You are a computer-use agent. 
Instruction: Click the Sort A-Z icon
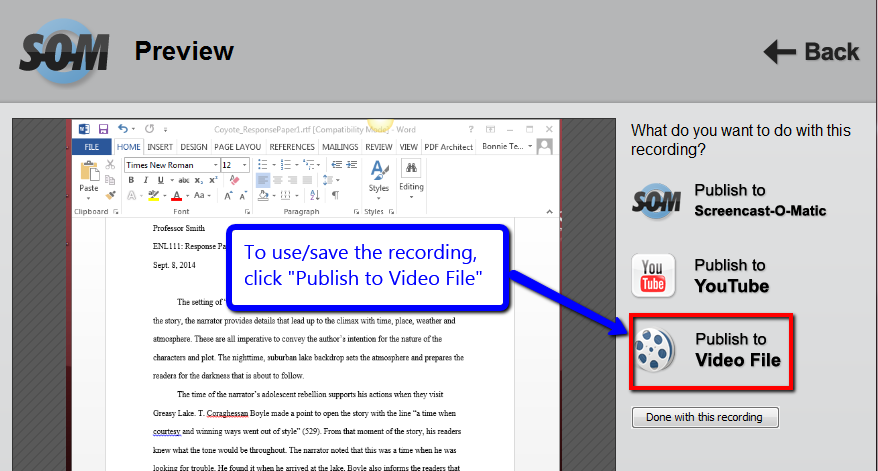pyautogui.click(x=314, y=195)
